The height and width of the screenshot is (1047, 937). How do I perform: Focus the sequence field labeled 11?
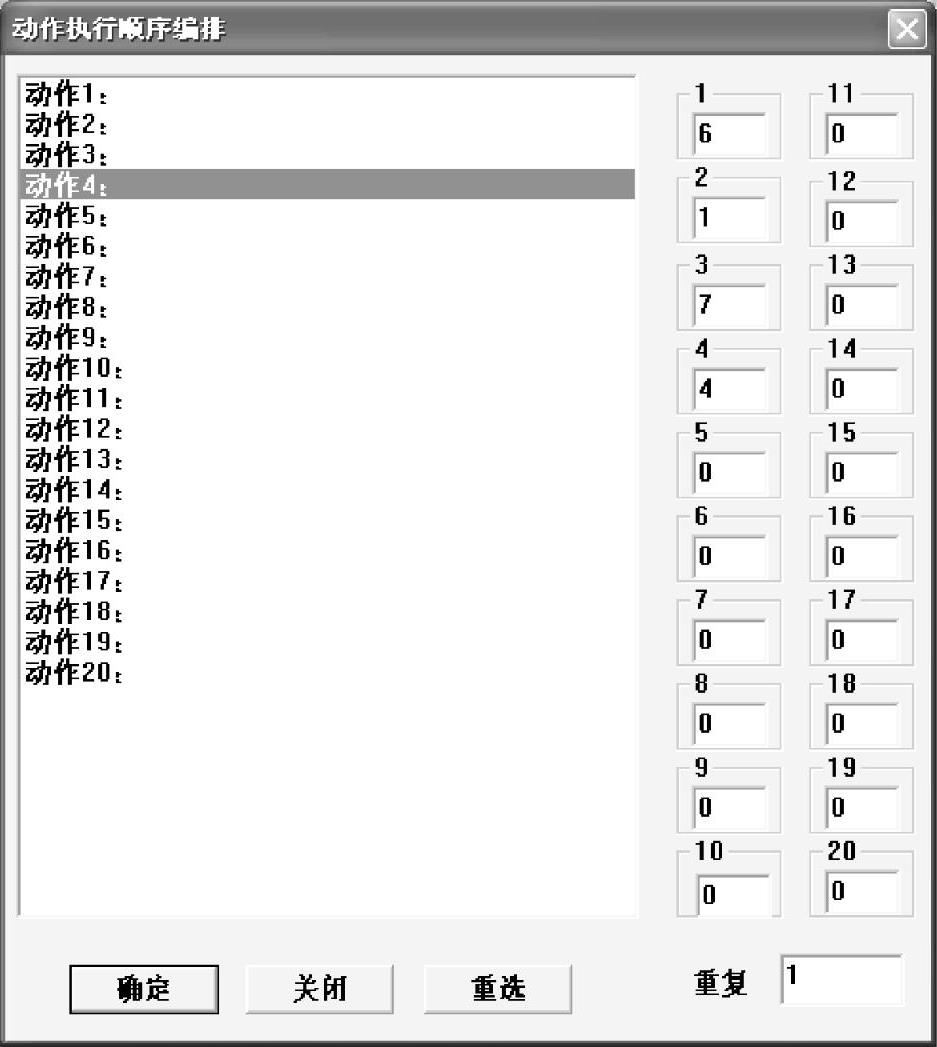tap(862, 134)
